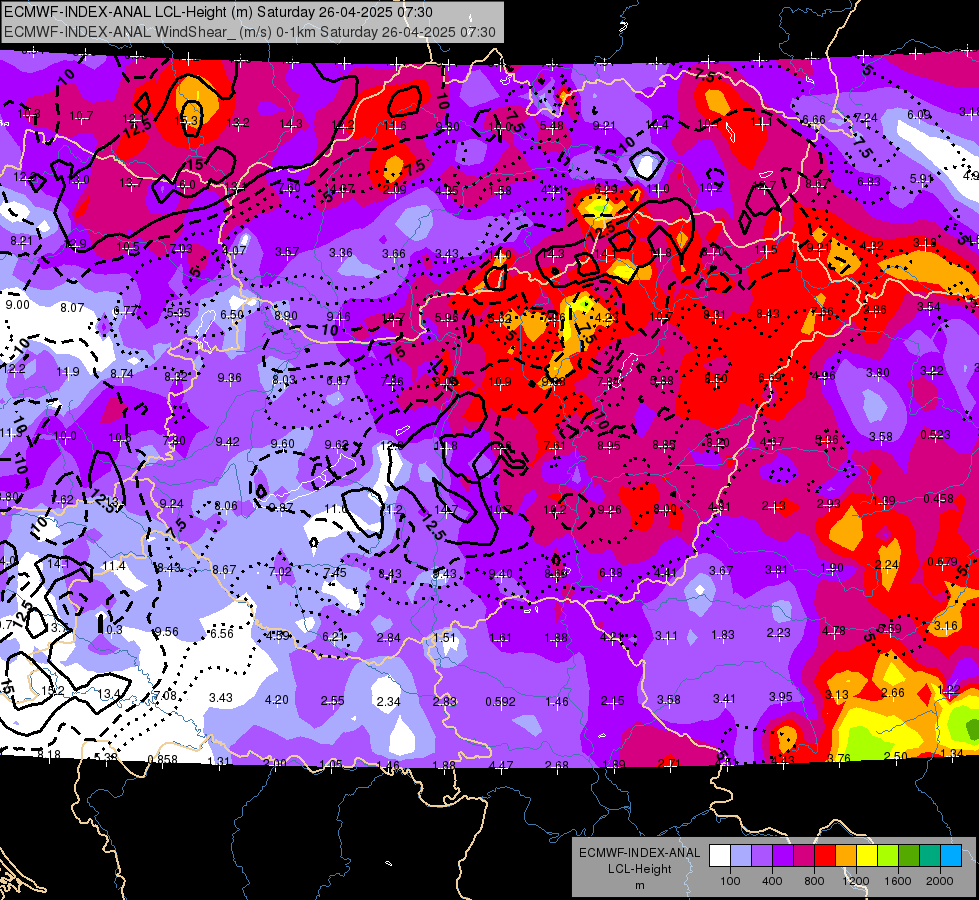This screenshot has height=900, width=979.
Task: Click the legend scale label 100
Action: click(x=730, y=881)
